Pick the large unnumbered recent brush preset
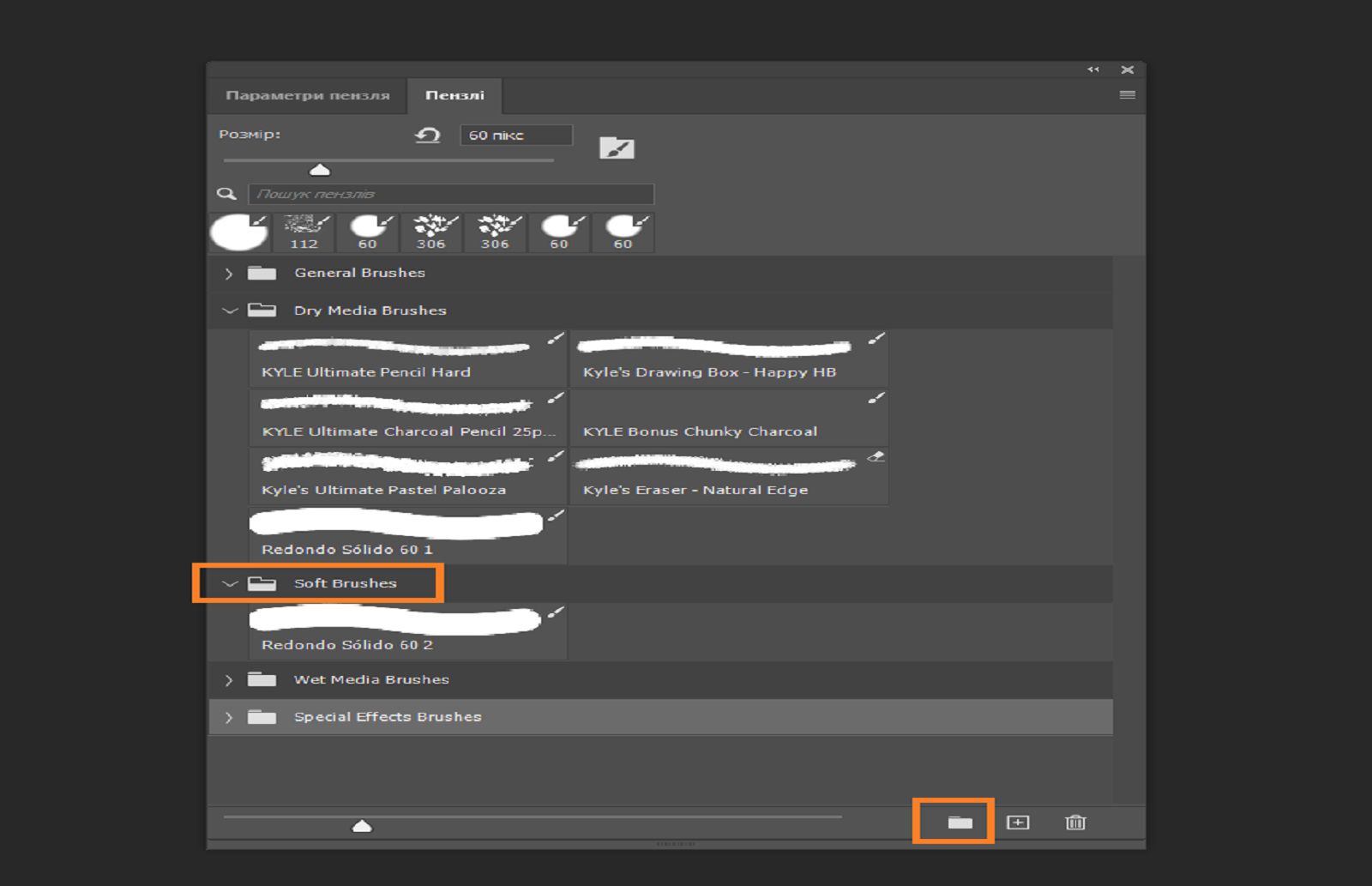The image size is (1372, 886). pyautogui.click(x=240, y=232)
